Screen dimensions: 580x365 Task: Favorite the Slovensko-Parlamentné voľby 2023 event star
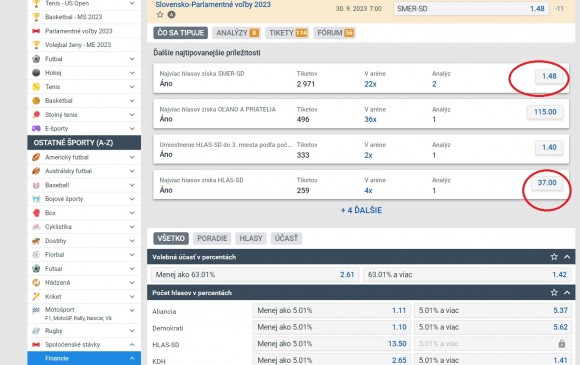160,15
